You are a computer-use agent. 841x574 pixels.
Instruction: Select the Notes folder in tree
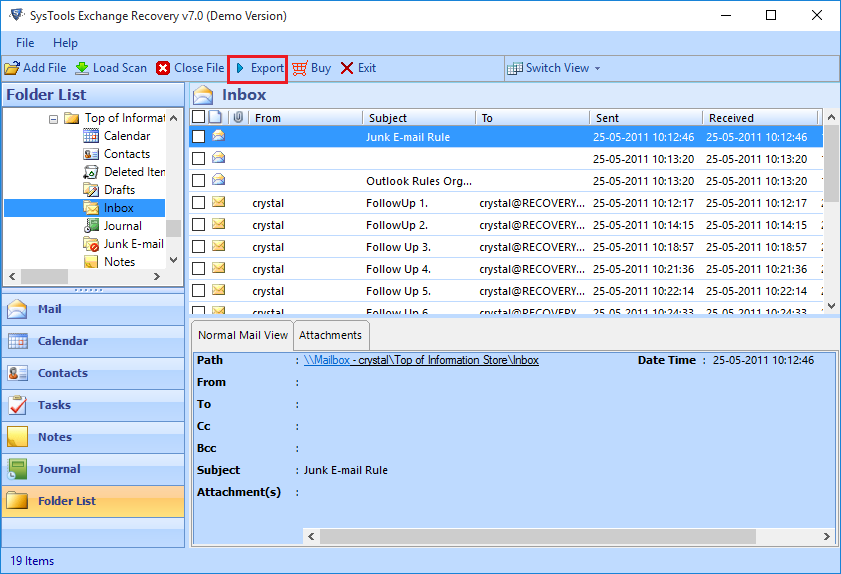(x=119, y=262)
